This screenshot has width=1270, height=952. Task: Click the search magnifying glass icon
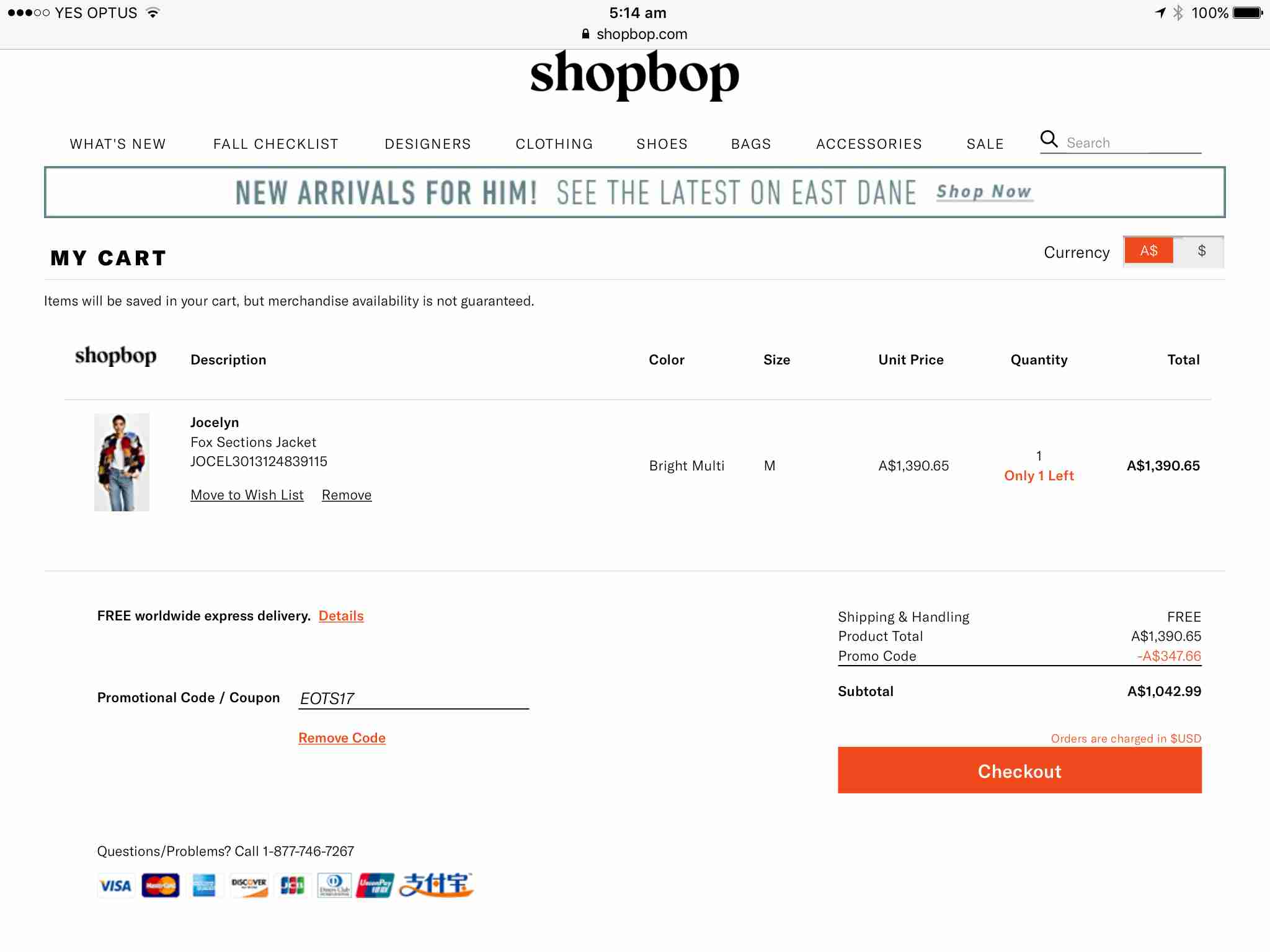1049,139
